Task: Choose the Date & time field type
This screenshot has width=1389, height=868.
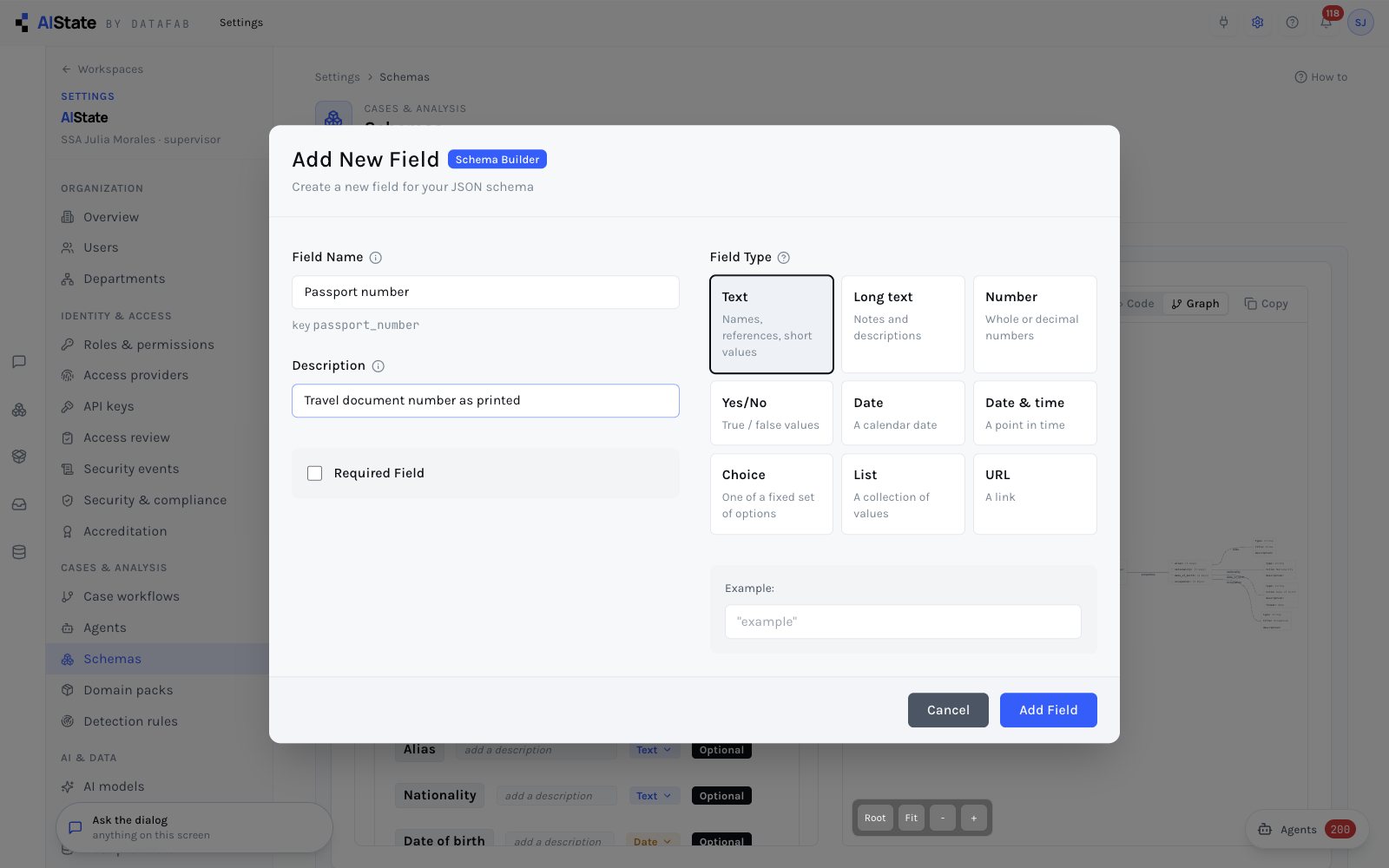Action: [x=1035, y=413]
